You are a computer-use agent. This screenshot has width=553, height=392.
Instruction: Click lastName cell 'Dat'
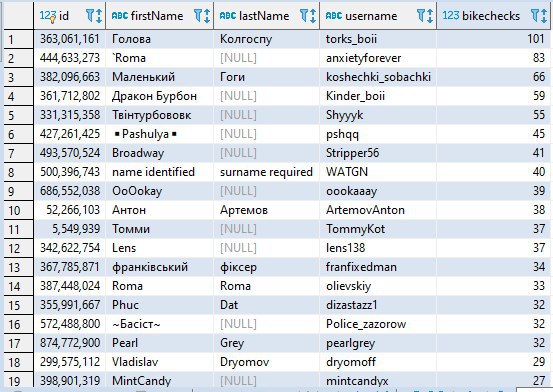coord(266,305)
